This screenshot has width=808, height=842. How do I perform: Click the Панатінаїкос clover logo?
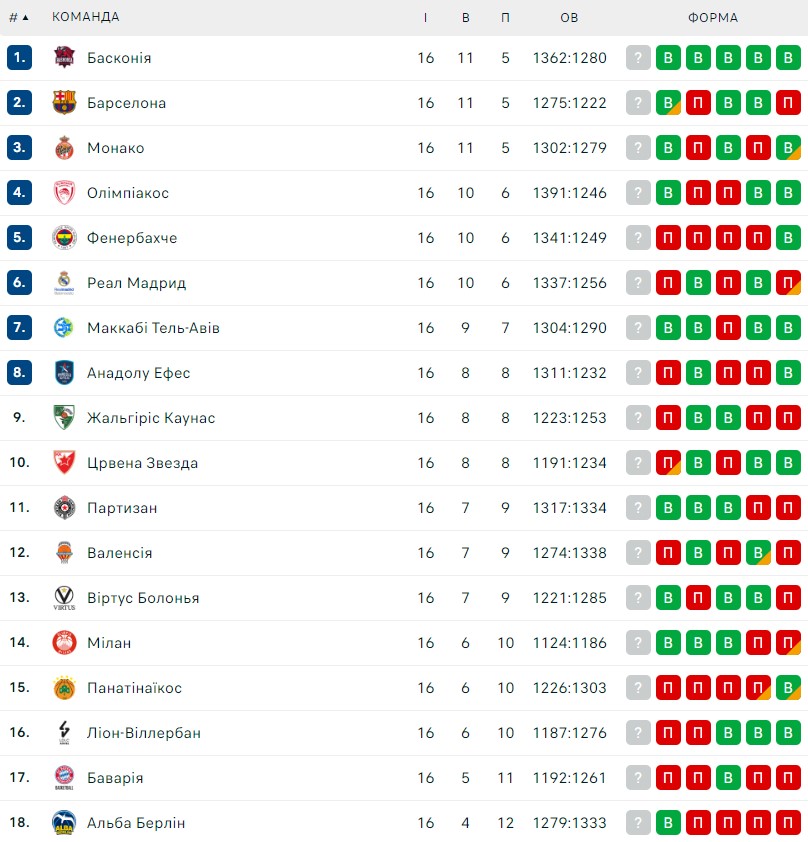tap(64, 688)
